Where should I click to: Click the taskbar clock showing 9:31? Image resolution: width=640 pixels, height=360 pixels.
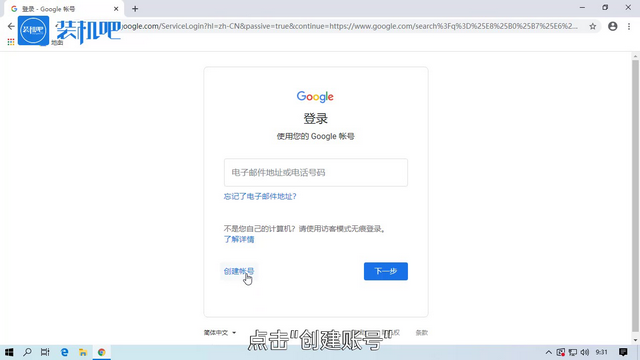point(601,352)
